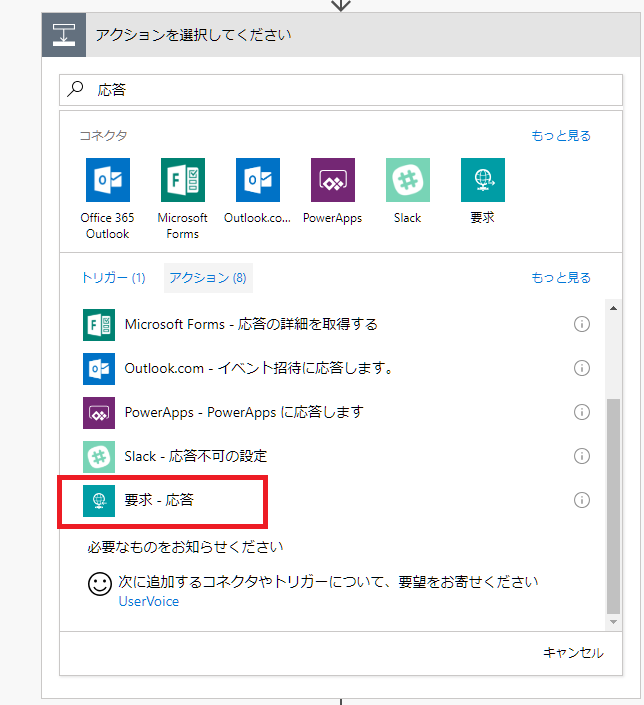Select the 要求 connector icon
Viewport: 644px width, 705px height.
tap(483, 180)
